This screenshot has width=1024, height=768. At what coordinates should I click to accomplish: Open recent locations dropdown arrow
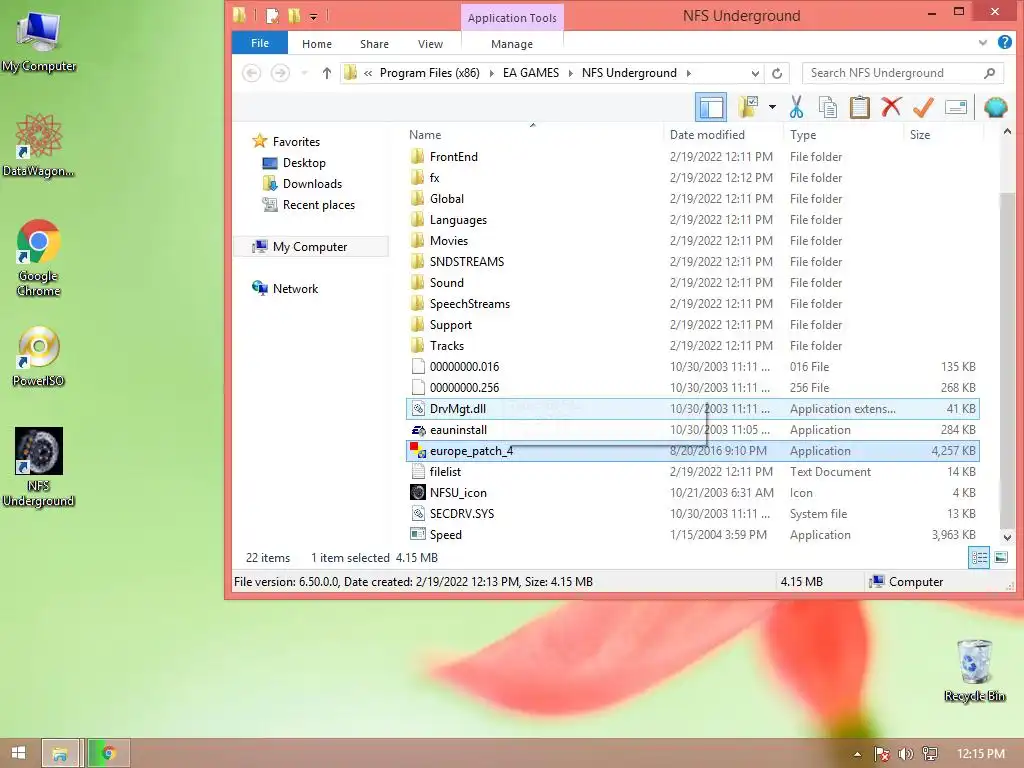(x=304, y=73)
